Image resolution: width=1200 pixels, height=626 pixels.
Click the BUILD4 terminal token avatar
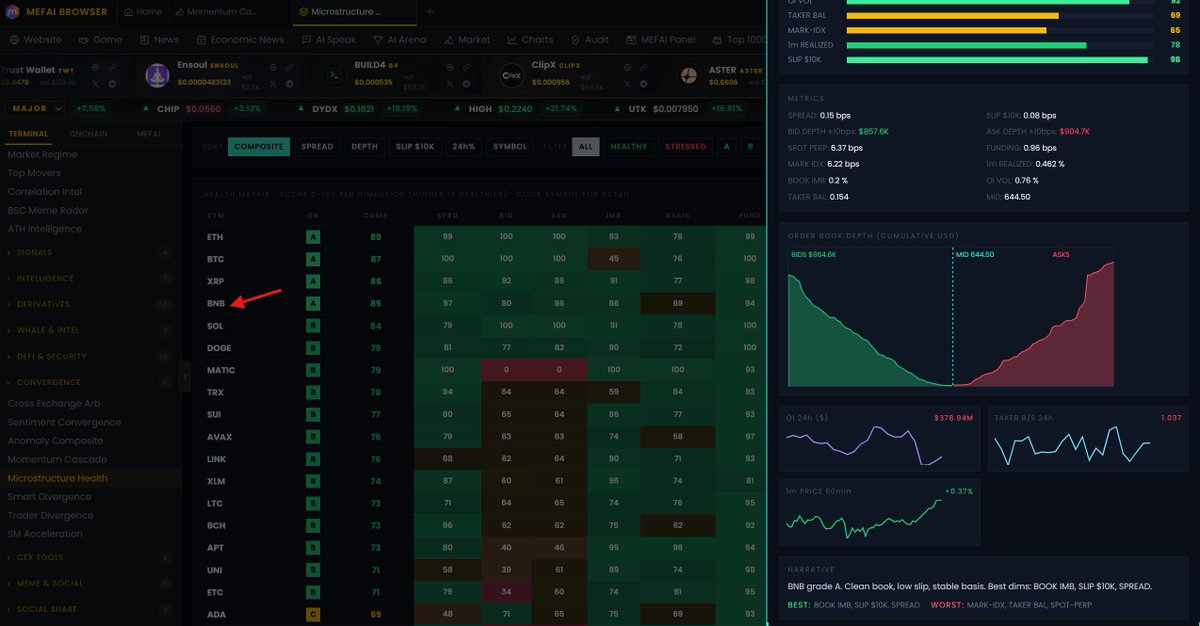pyautogui.click(x=335, y=75)
